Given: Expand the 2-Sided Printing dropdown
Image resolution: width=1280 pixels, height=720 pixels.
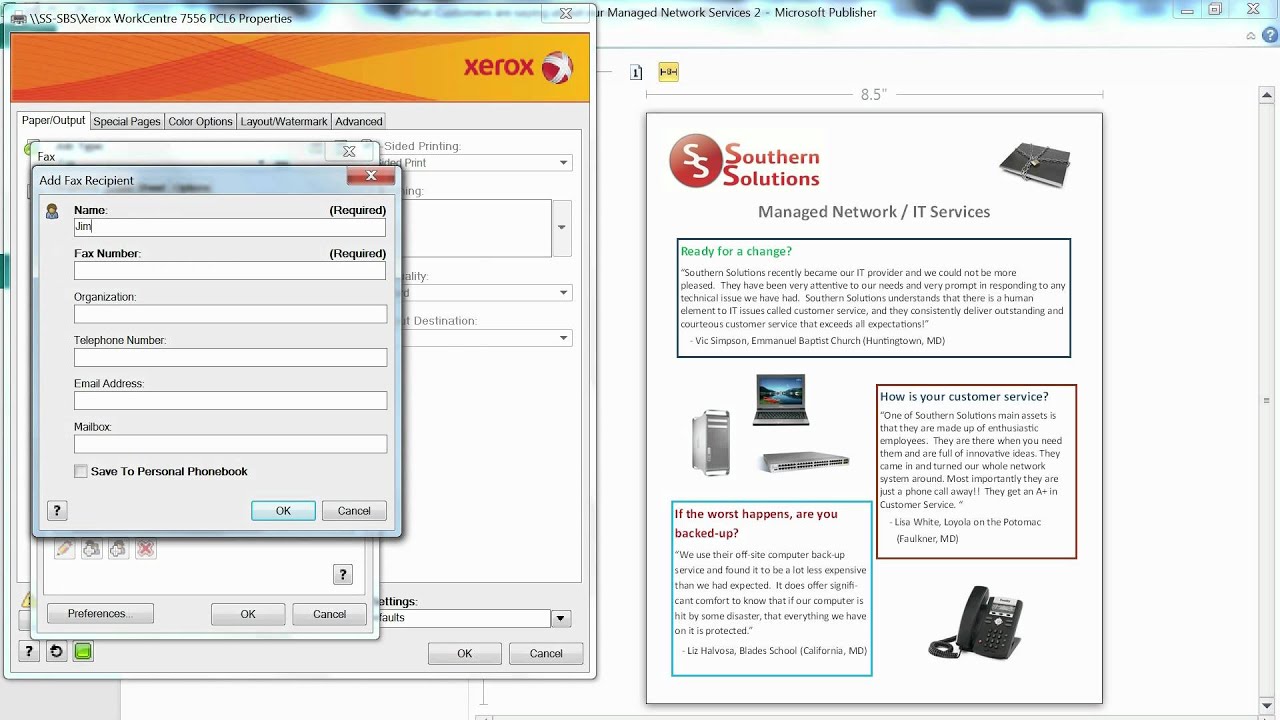Looking at the screenshot, I should coord(564,163).
